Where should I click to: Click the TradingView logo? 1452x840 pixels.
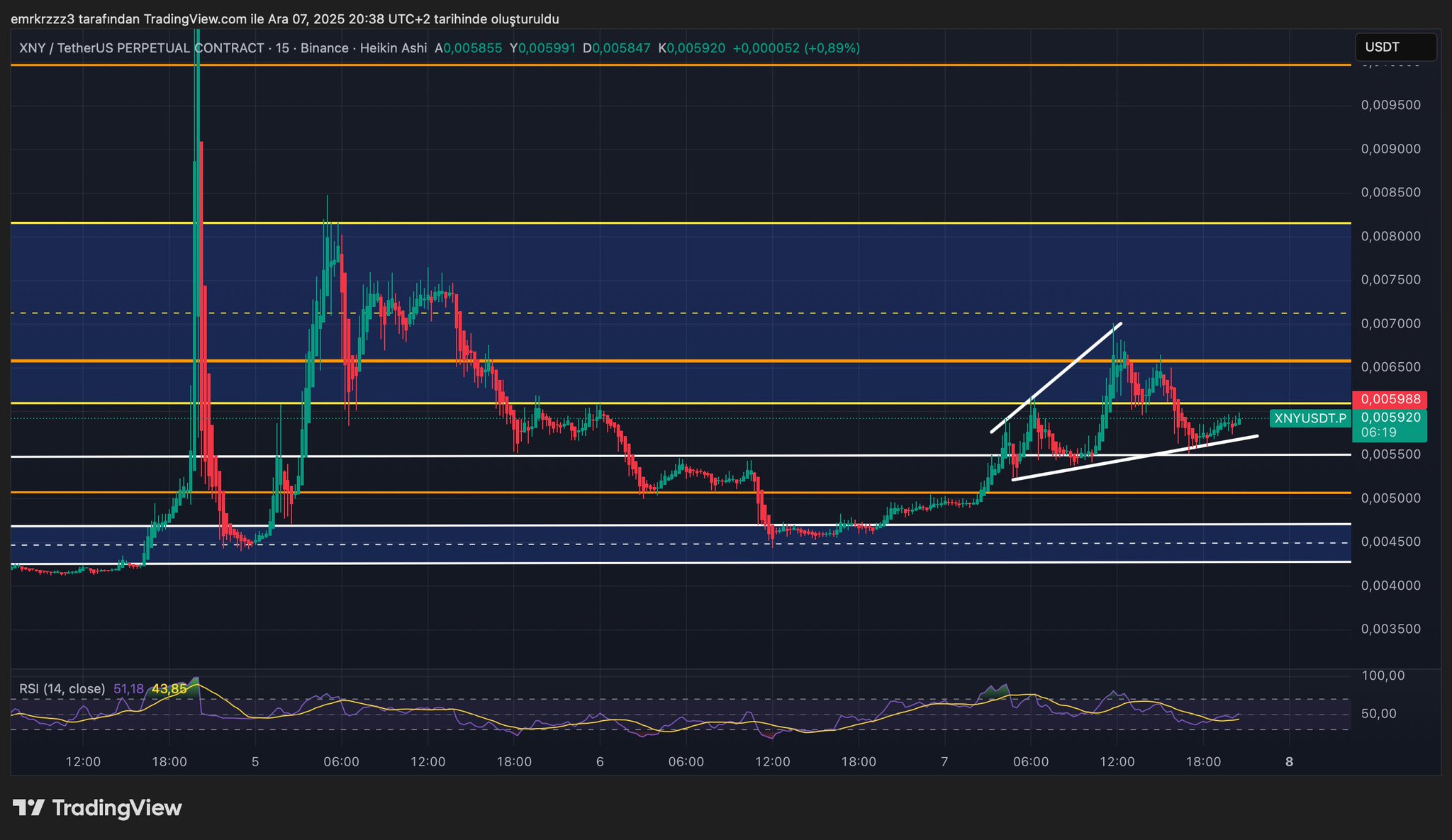click(x=97, y=808)
